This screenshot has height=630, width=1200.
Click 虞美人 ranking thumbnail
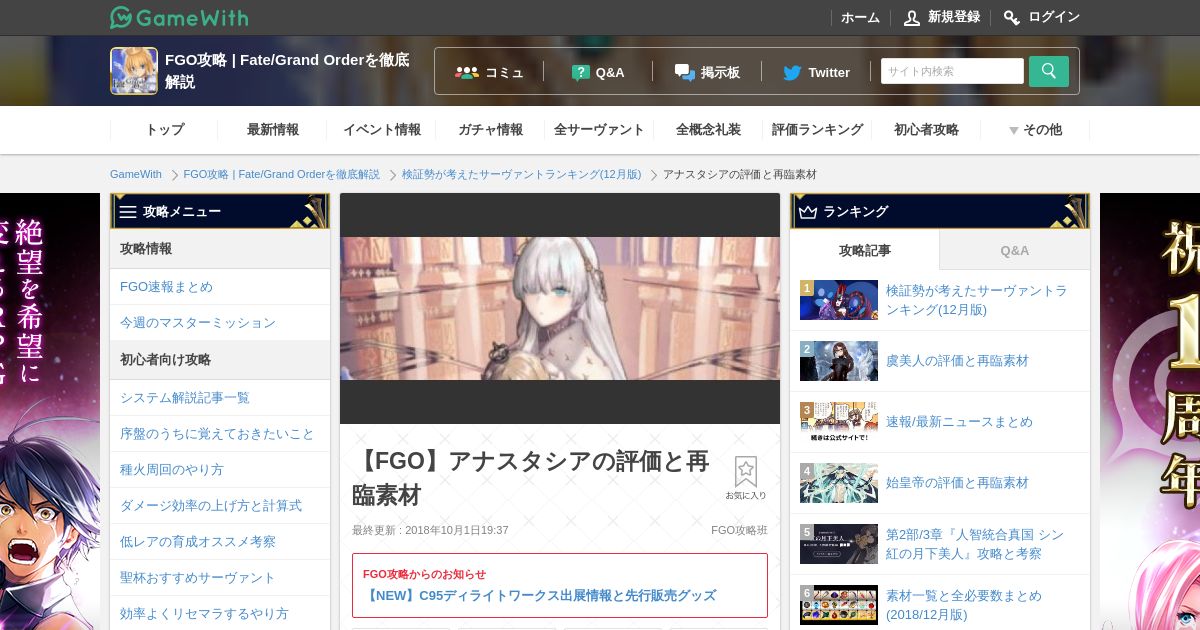point(839,361)
